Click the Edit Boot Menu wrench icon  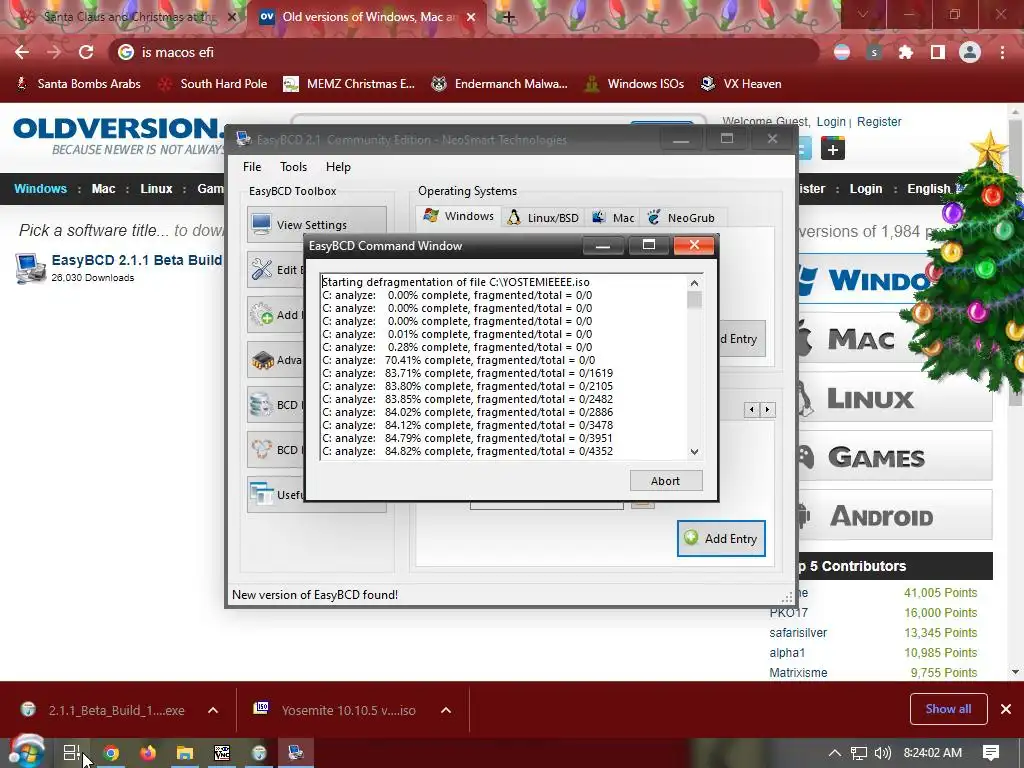tap(262, 269)
